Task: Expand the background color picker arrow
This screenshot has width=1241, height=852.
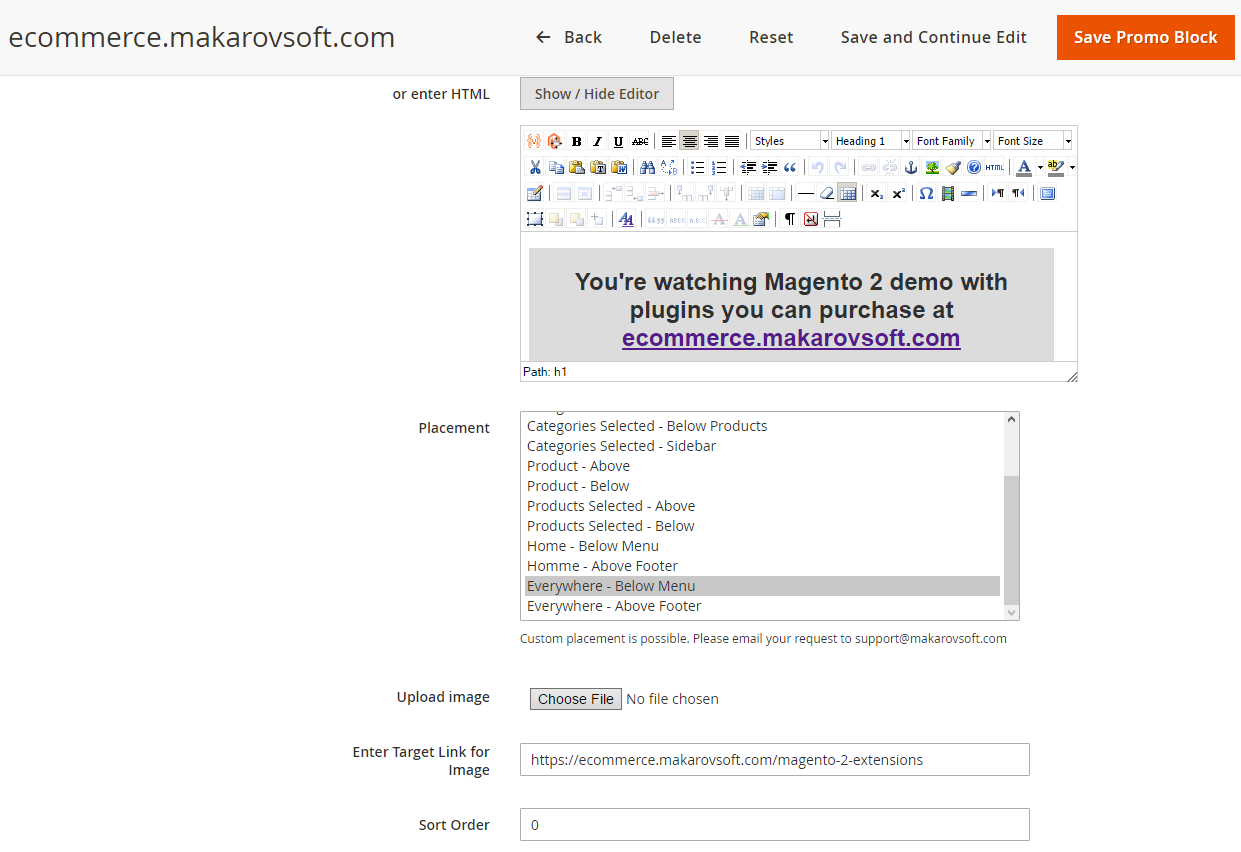Action: click(x=1072, y=167)
